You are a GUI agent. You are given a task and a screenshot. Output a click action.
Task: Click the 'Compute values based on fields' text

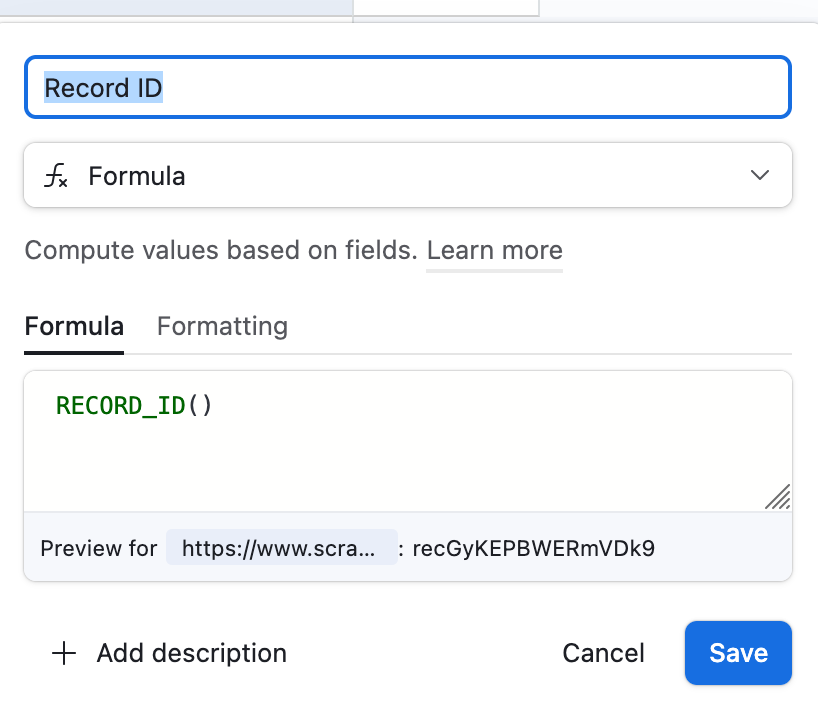tap(220, 250)
